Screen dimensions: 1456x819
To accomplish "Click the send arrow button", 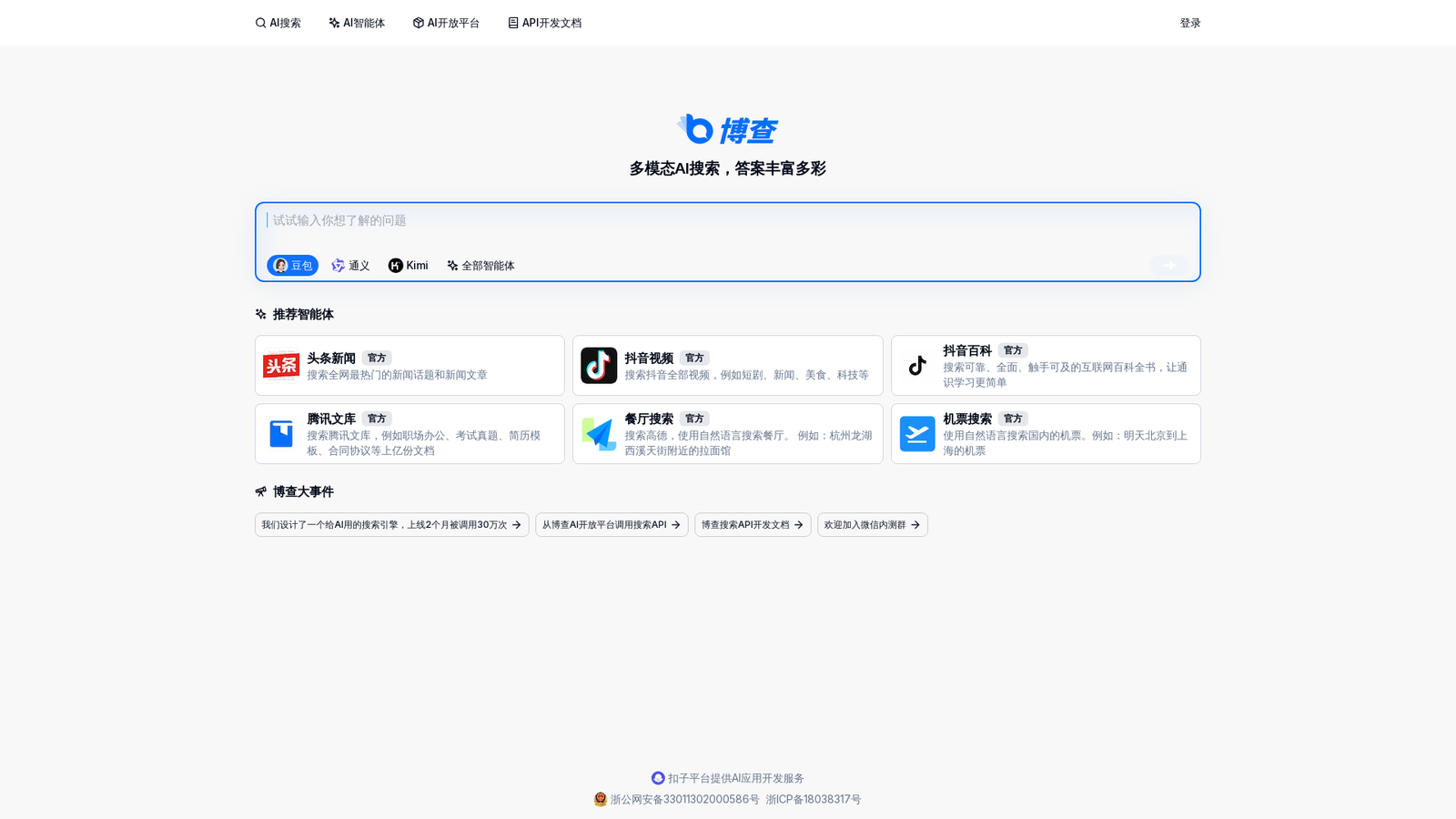I will coord(1169,265).
